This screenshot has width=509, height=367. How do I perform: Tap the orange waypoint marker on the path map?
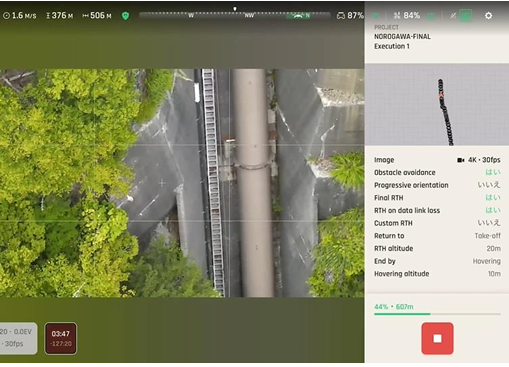click(441, 96)
